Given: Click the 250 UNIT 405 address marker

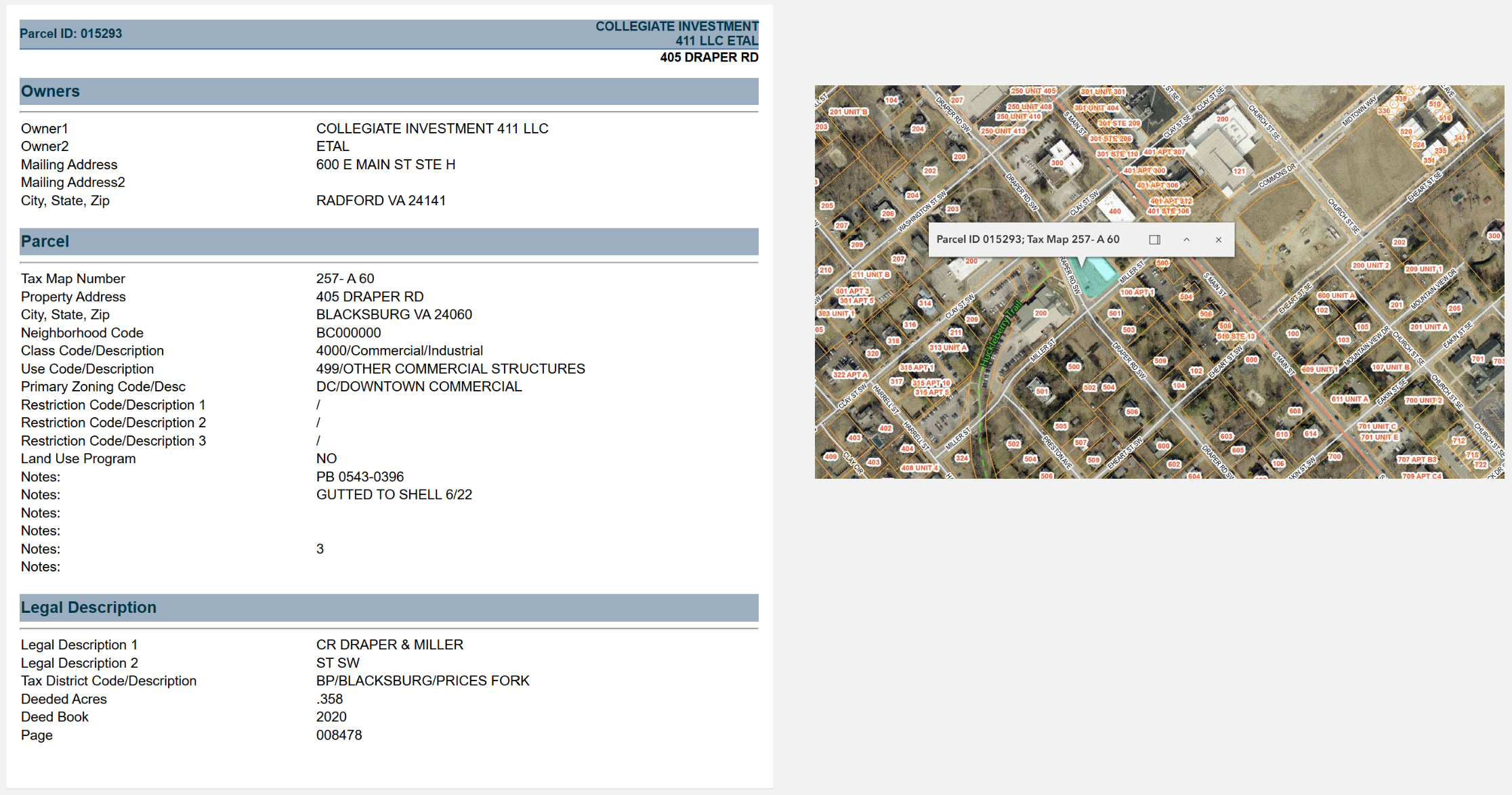Looking at the screenshot, I should tap(1032, 91).
